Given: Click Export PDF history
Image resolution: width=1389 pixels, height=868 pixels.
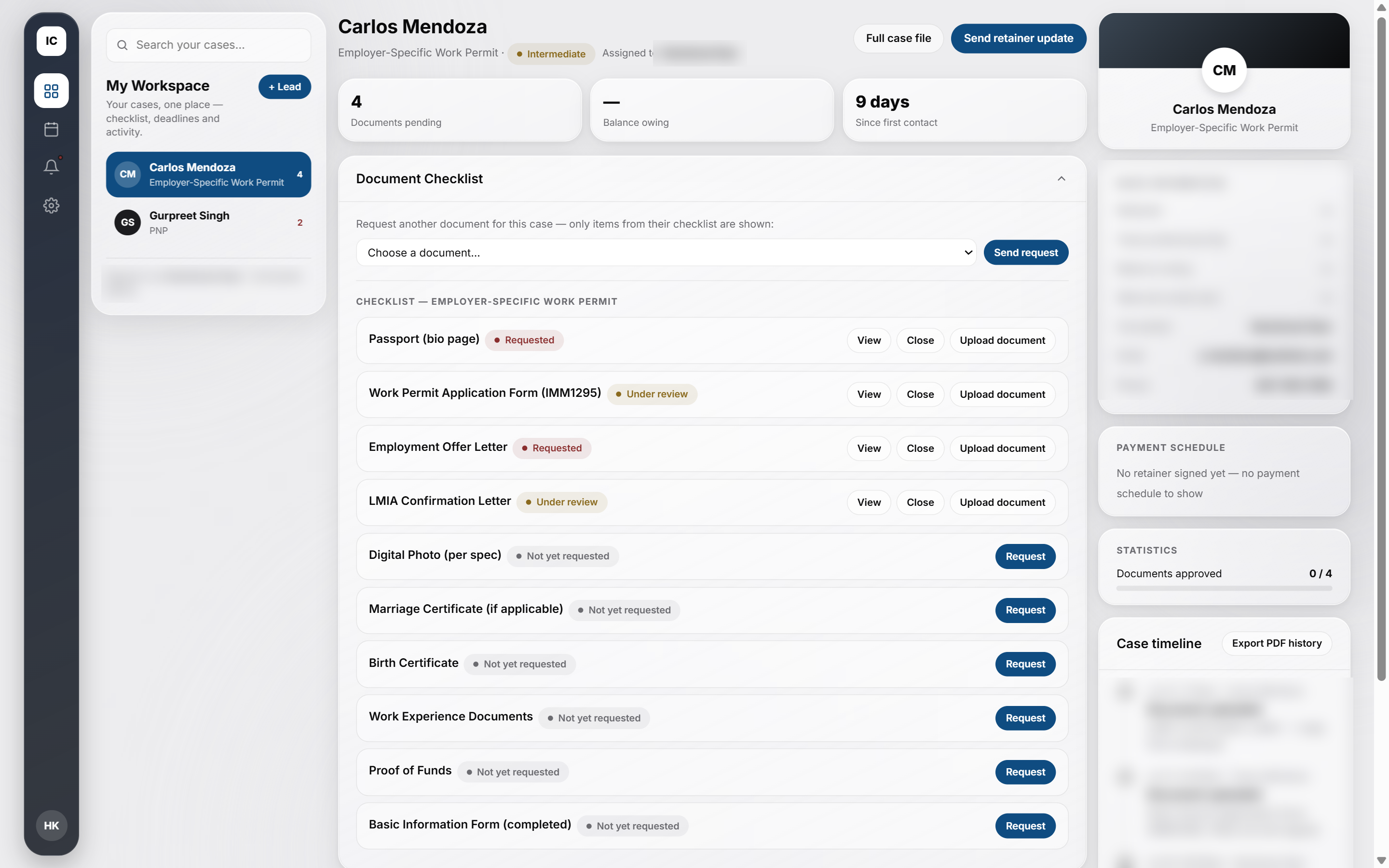Looking at the screenshot, I should click(x=1277, y=644).
